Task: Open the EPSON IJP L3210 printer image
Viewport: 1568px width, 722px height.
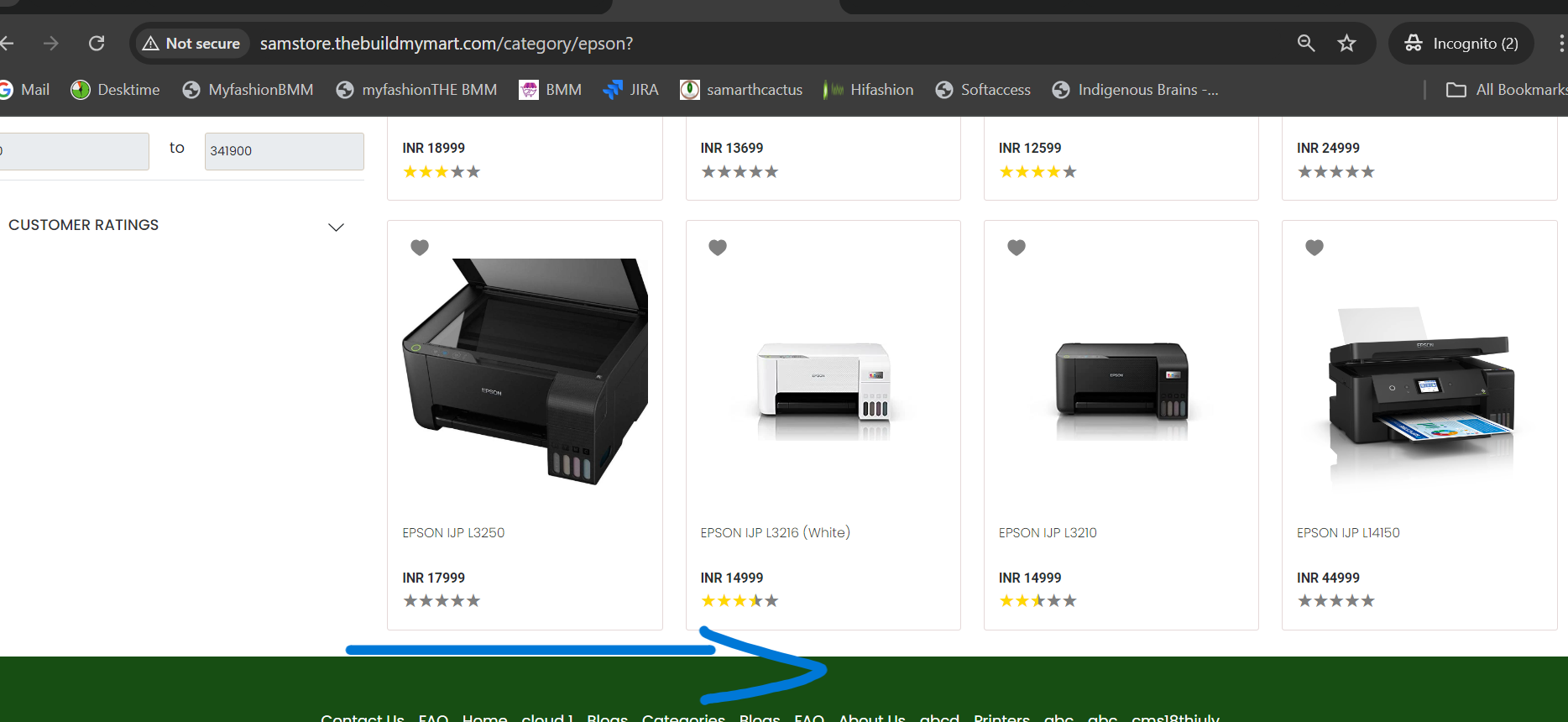Action: click(1121, 390)
